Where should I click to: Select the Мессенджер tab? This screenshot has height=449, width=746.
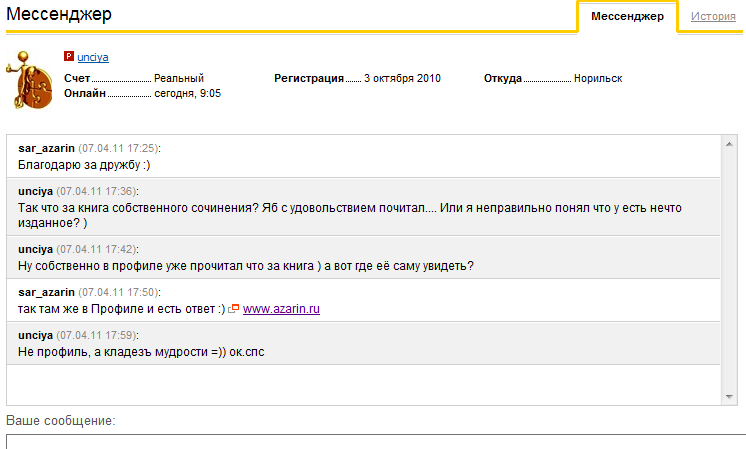[x=627, y=17]
